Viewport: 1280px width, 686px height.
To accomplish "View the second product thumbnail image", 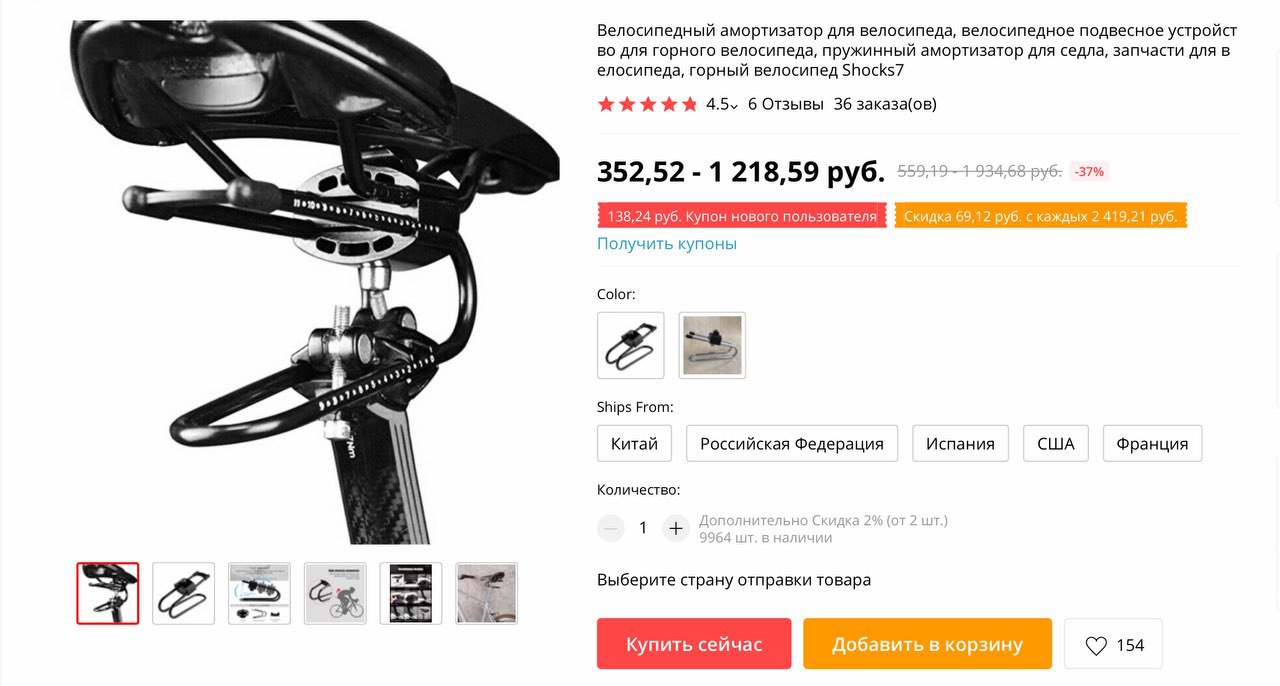I will point(184,593).
